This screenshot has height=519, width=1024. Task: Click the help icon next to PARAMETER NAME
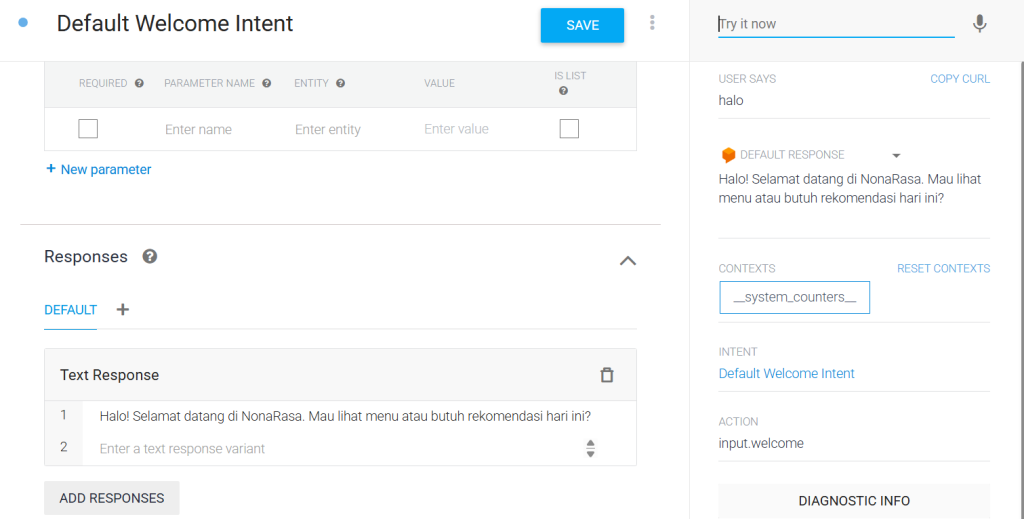pos(267,84)
